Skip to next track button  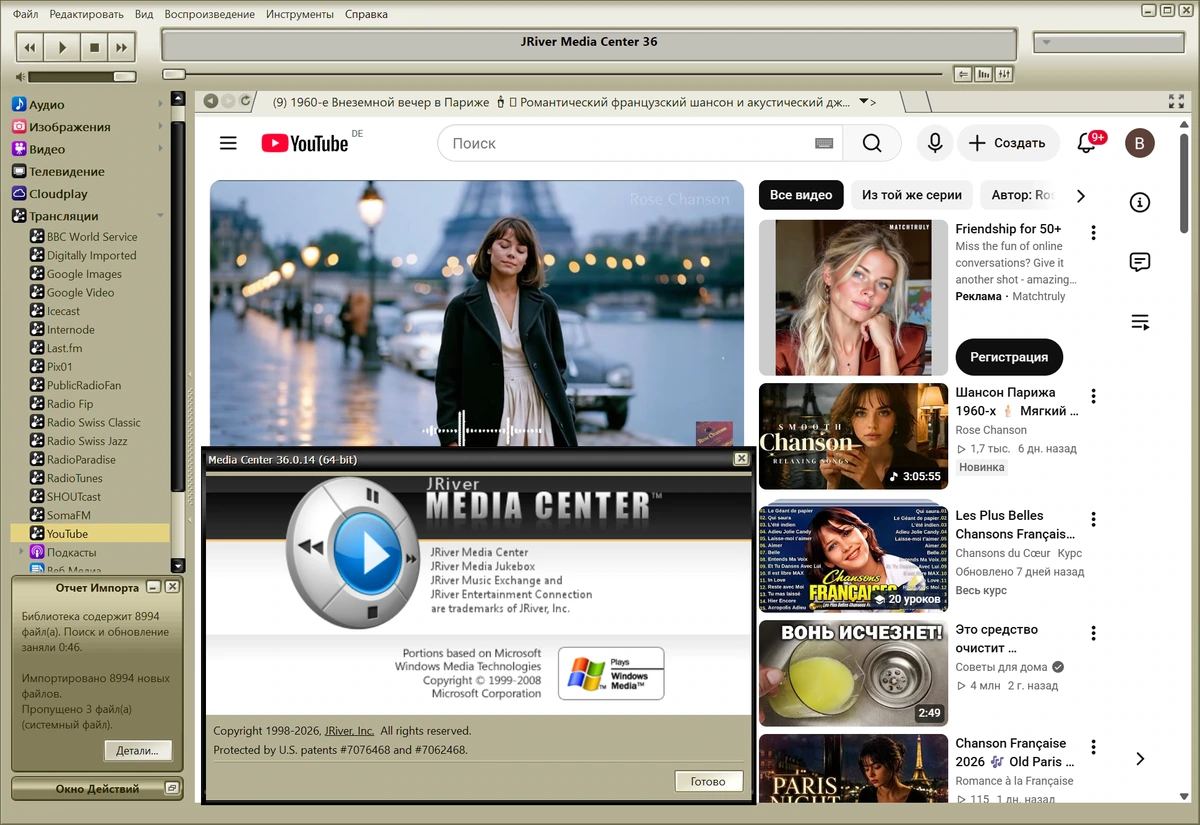coord(121,47)
